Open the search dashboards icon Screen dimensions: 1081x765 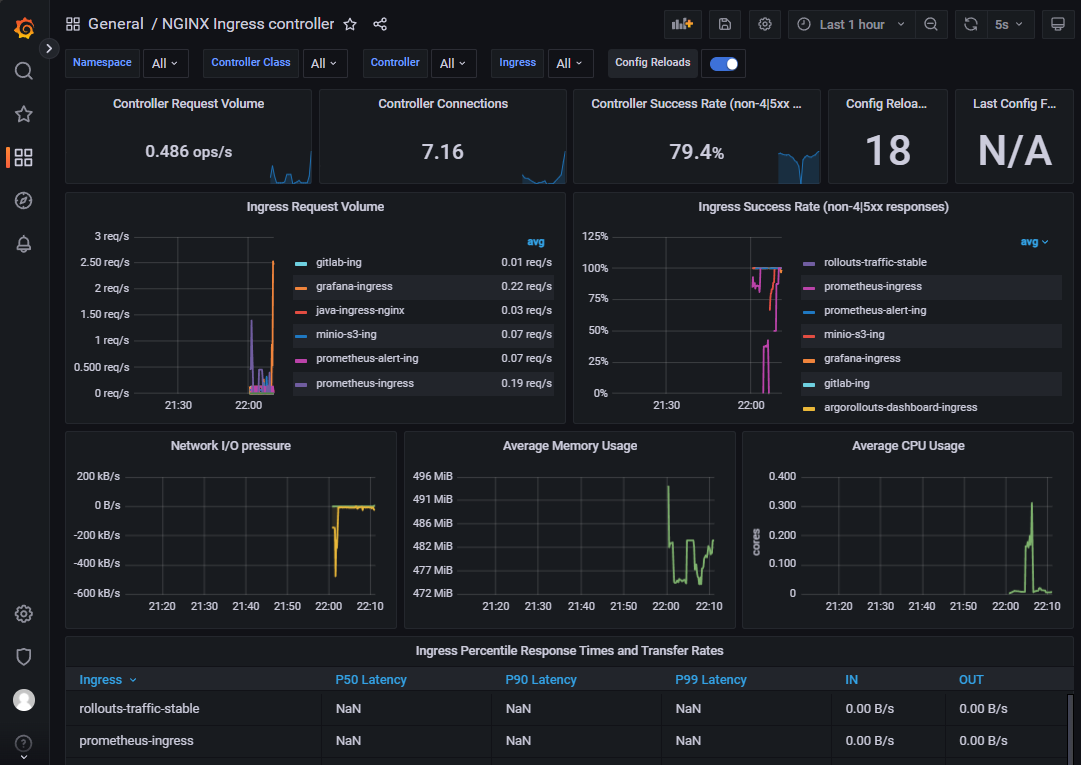tap(23, 71)
